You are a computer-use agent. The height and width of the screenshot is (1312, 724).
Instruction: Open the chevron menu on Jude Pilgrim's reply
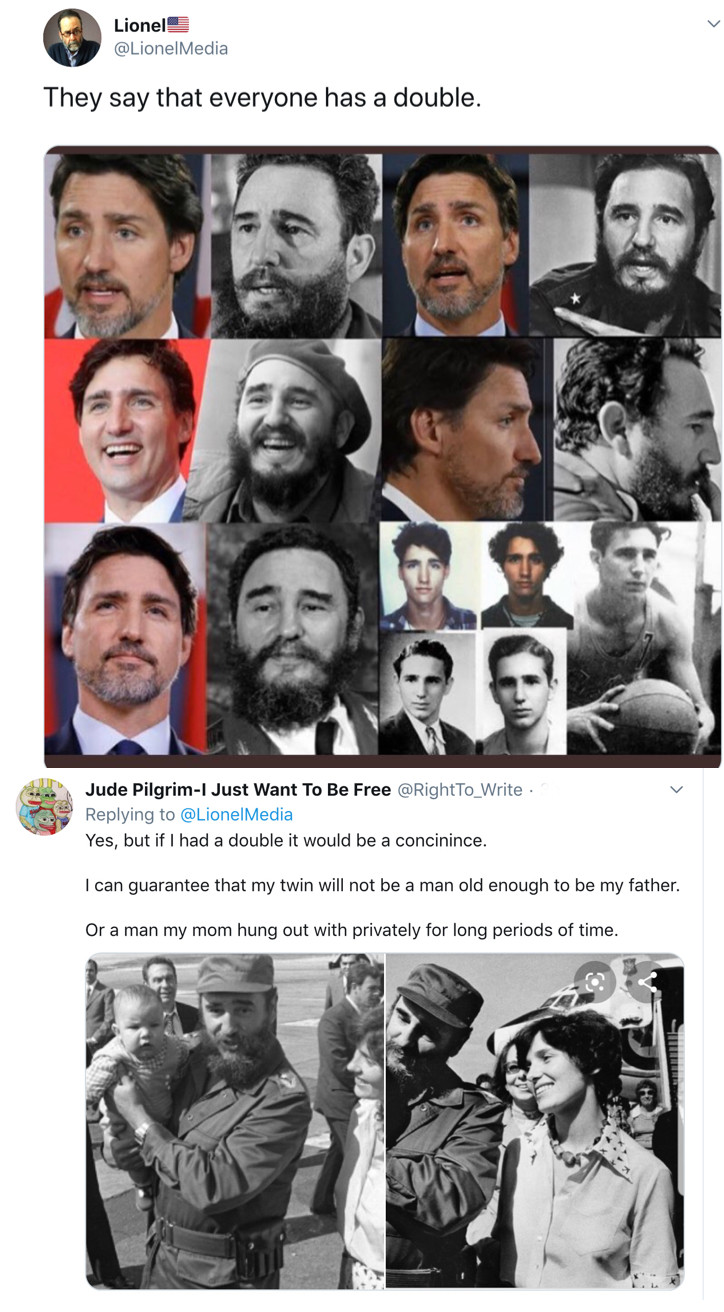coord(676,790)
